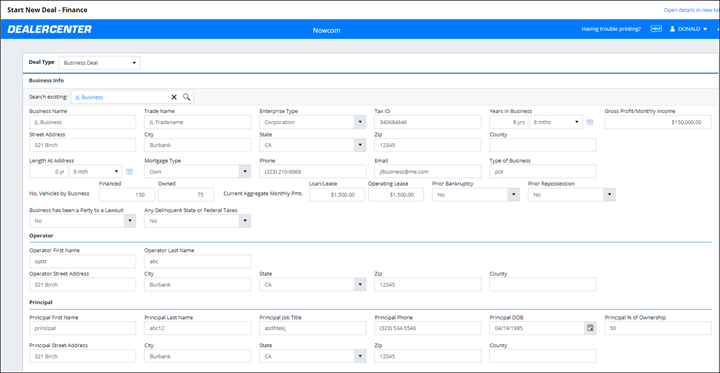Click the Operator Zip field

(x=428, y=284)
